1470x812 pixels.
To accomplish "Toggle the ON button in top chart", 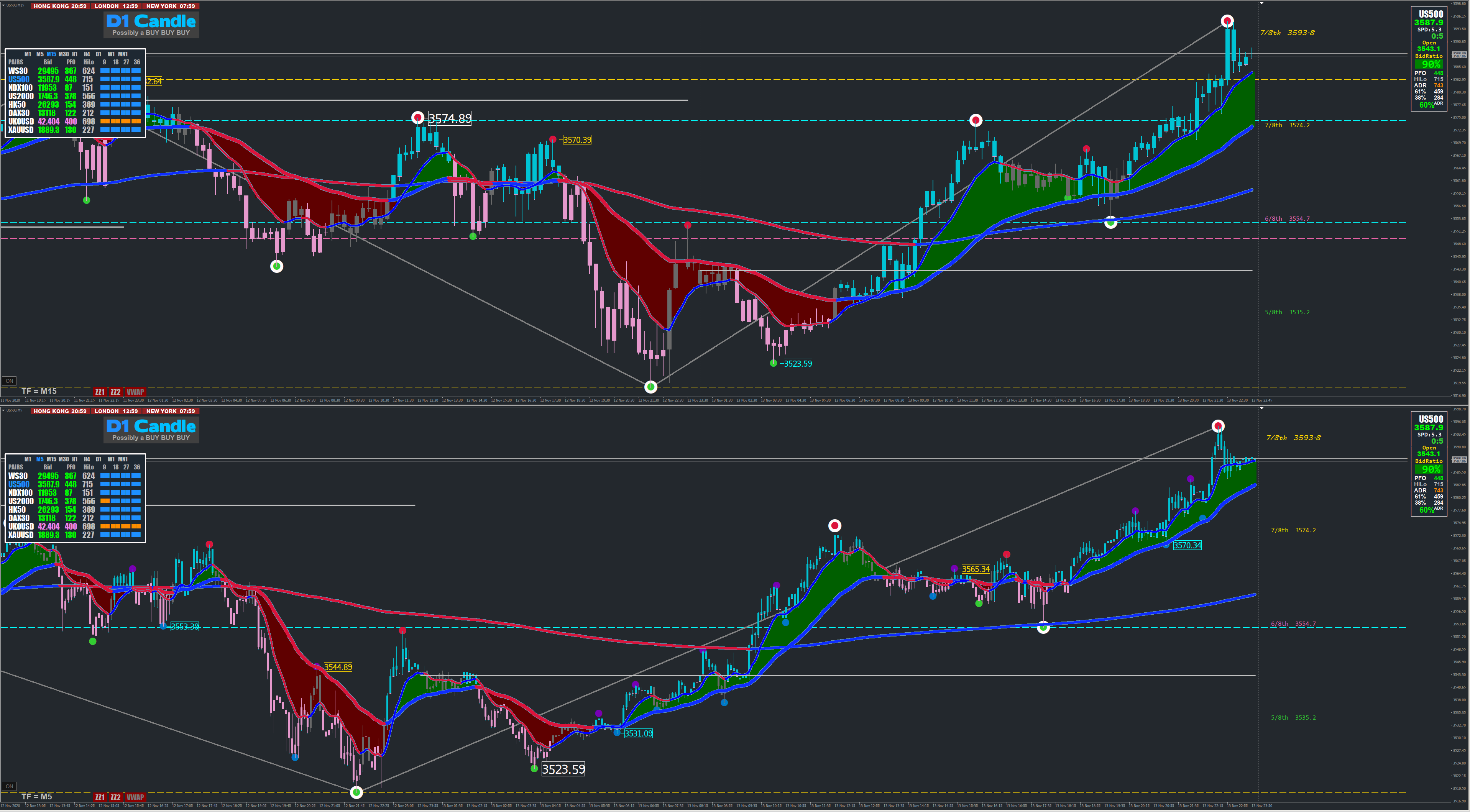I will click(x=9, y=381).
